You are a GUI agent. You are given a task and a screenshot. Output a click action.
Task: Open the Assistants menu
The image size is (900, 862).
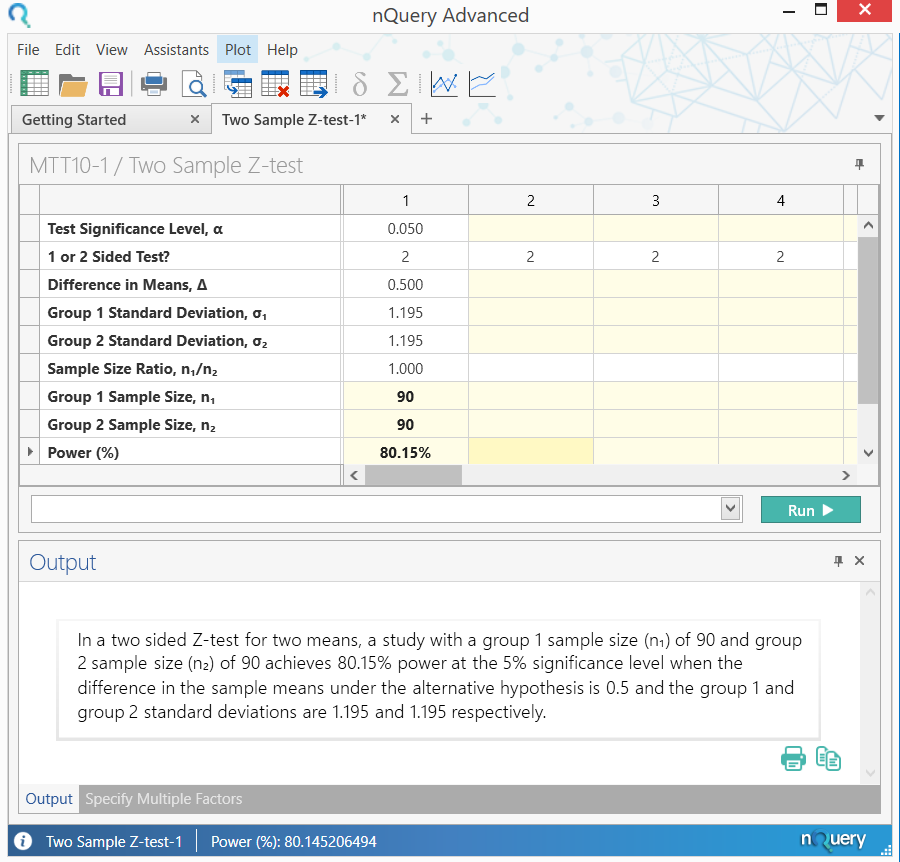176,49
